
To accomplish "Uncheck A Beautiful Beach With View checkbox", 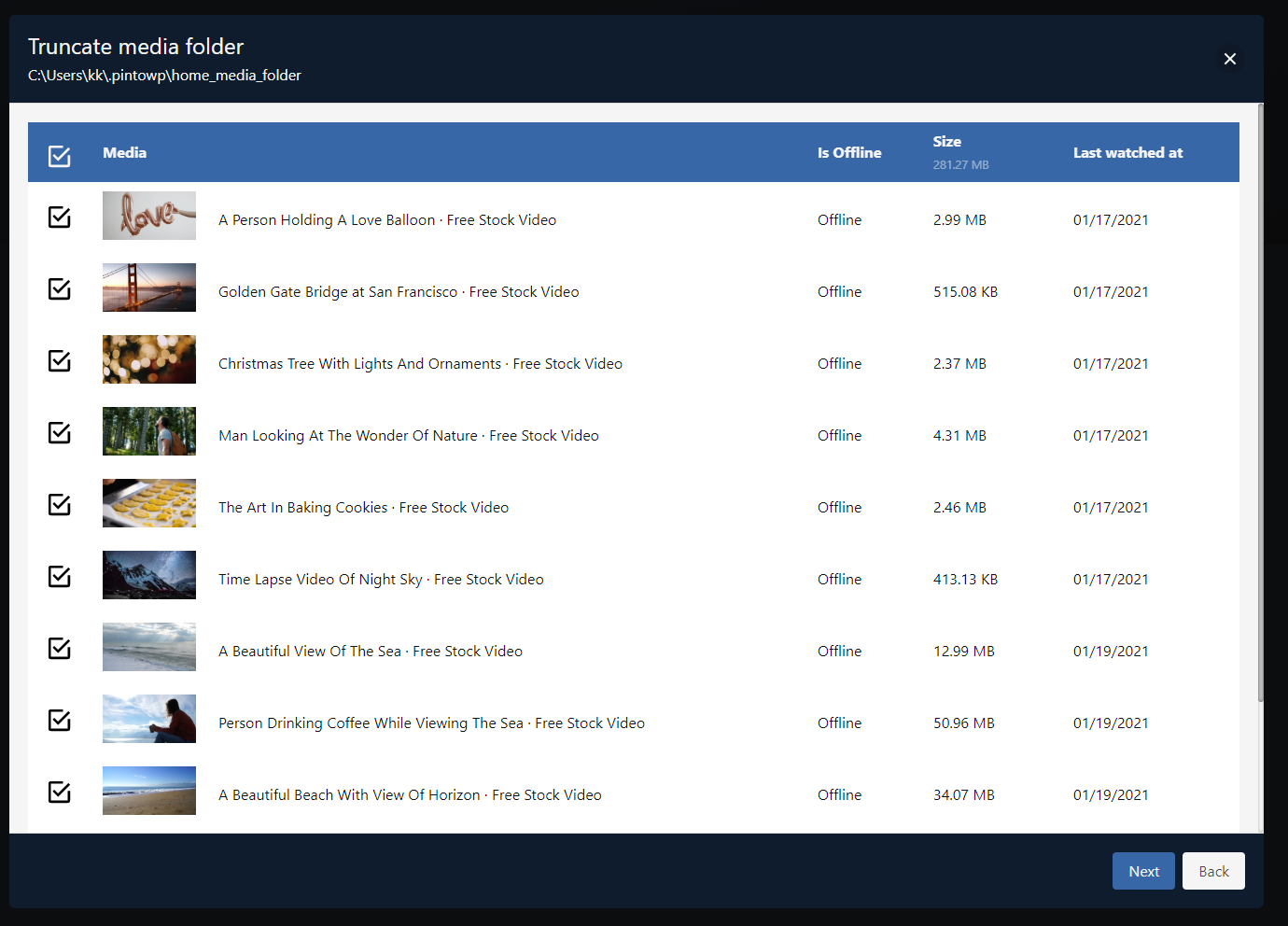I will tap(60, 792).
